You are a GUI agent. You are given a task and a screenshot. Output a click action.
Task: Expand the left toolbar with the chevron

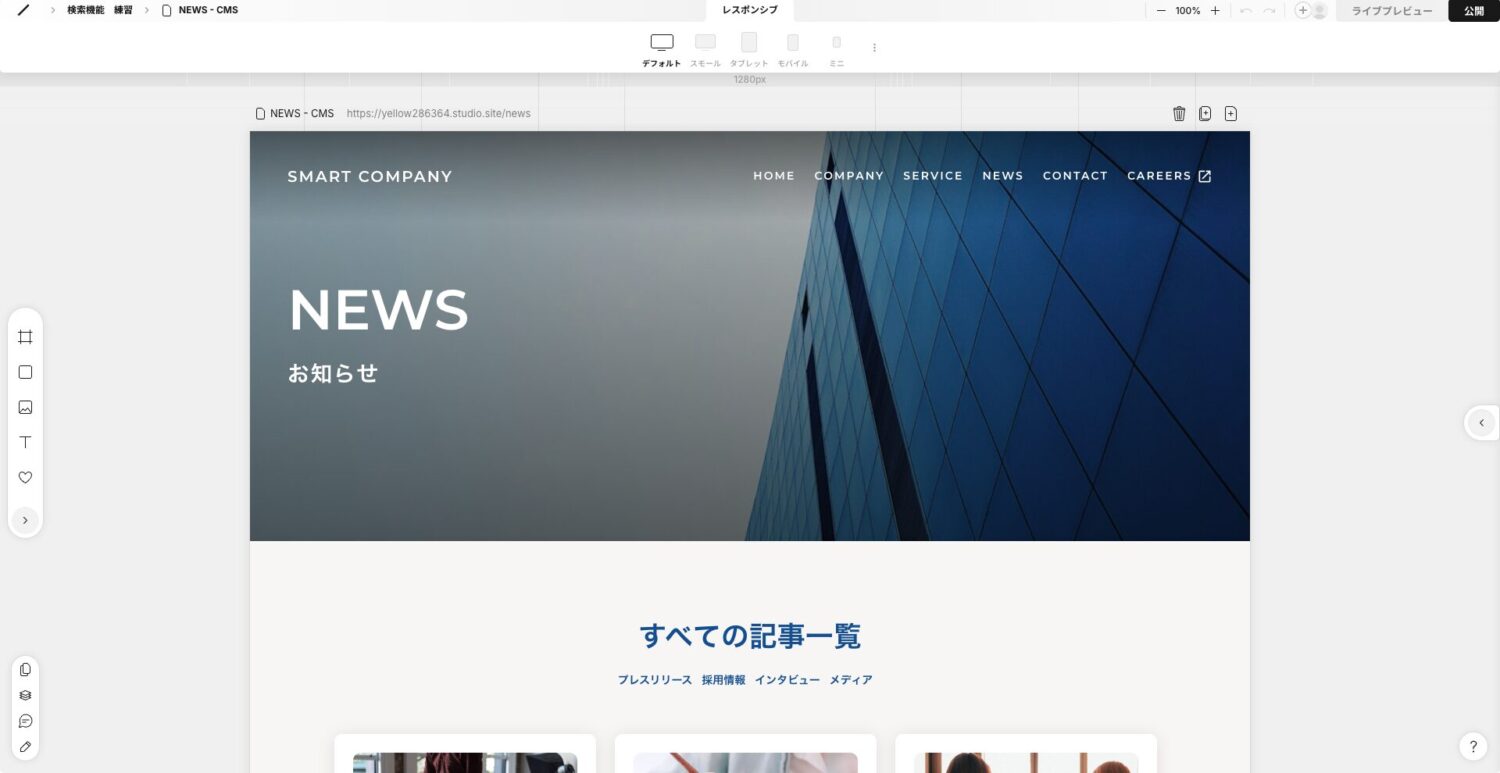(25, 520)
